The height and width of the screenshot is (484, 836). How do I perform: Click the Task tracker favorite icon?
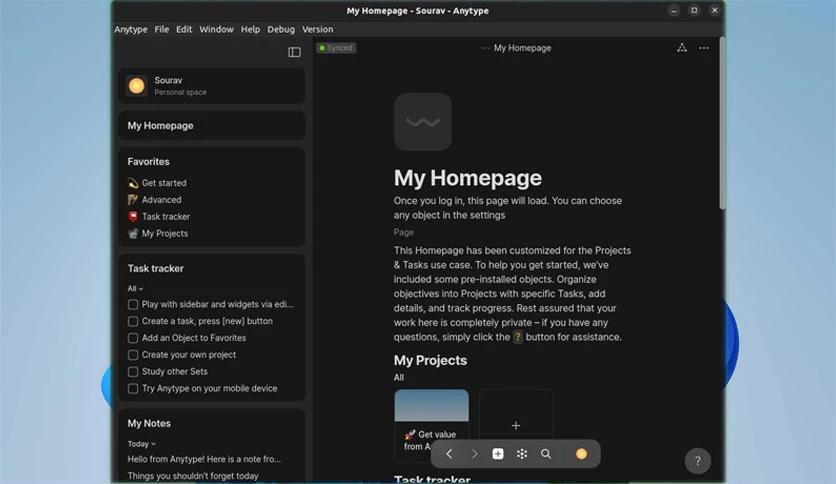(x=133, y=216)
